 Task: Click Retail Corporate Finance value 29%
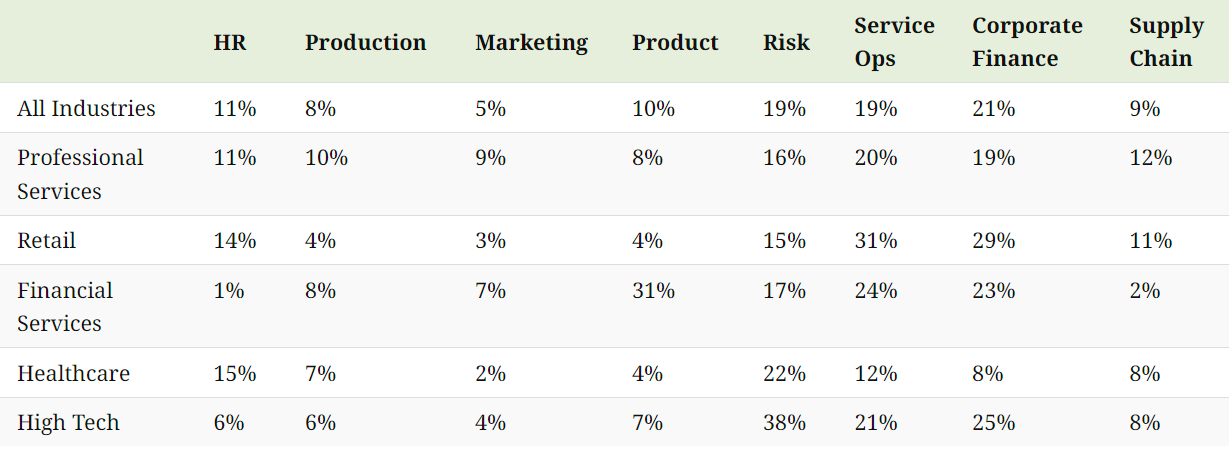(993, 241)
